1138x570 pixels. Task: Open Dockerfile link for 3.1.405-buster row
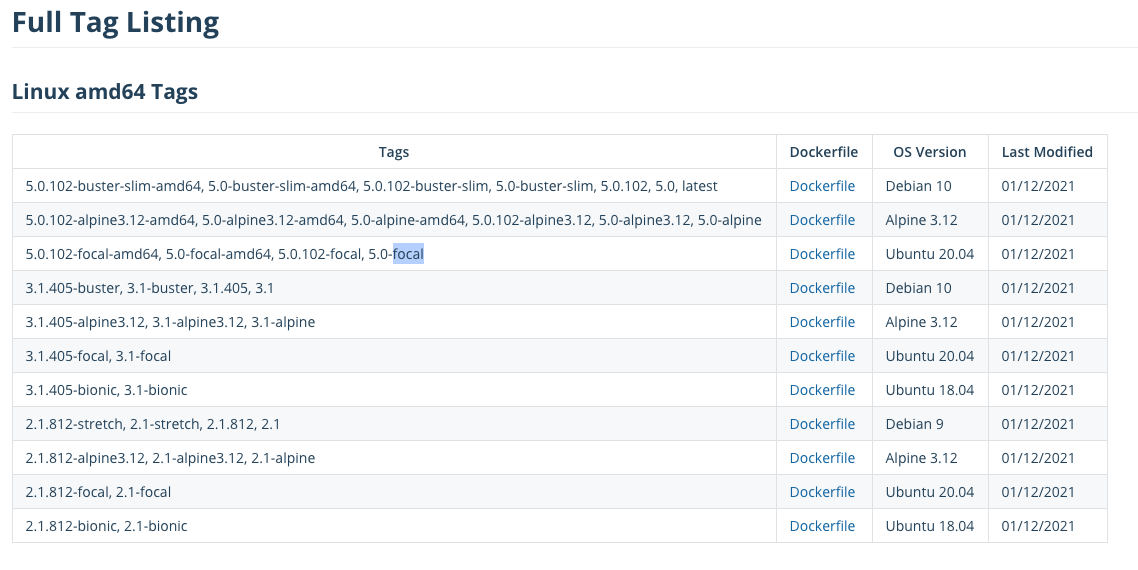822,288
